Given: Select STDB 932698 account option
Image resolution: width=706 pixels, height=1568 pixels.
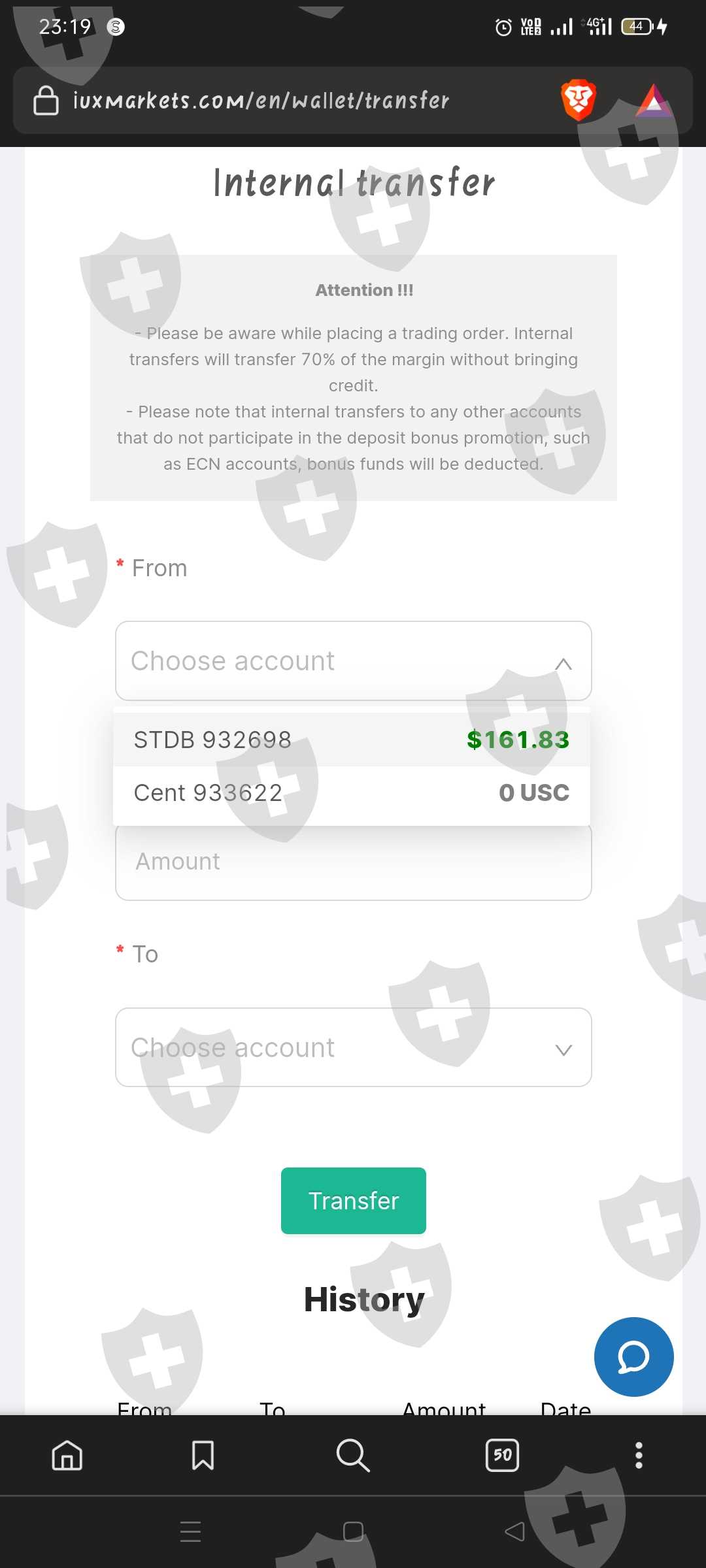Looking at the screenshot, I should (x=352, y=740).
